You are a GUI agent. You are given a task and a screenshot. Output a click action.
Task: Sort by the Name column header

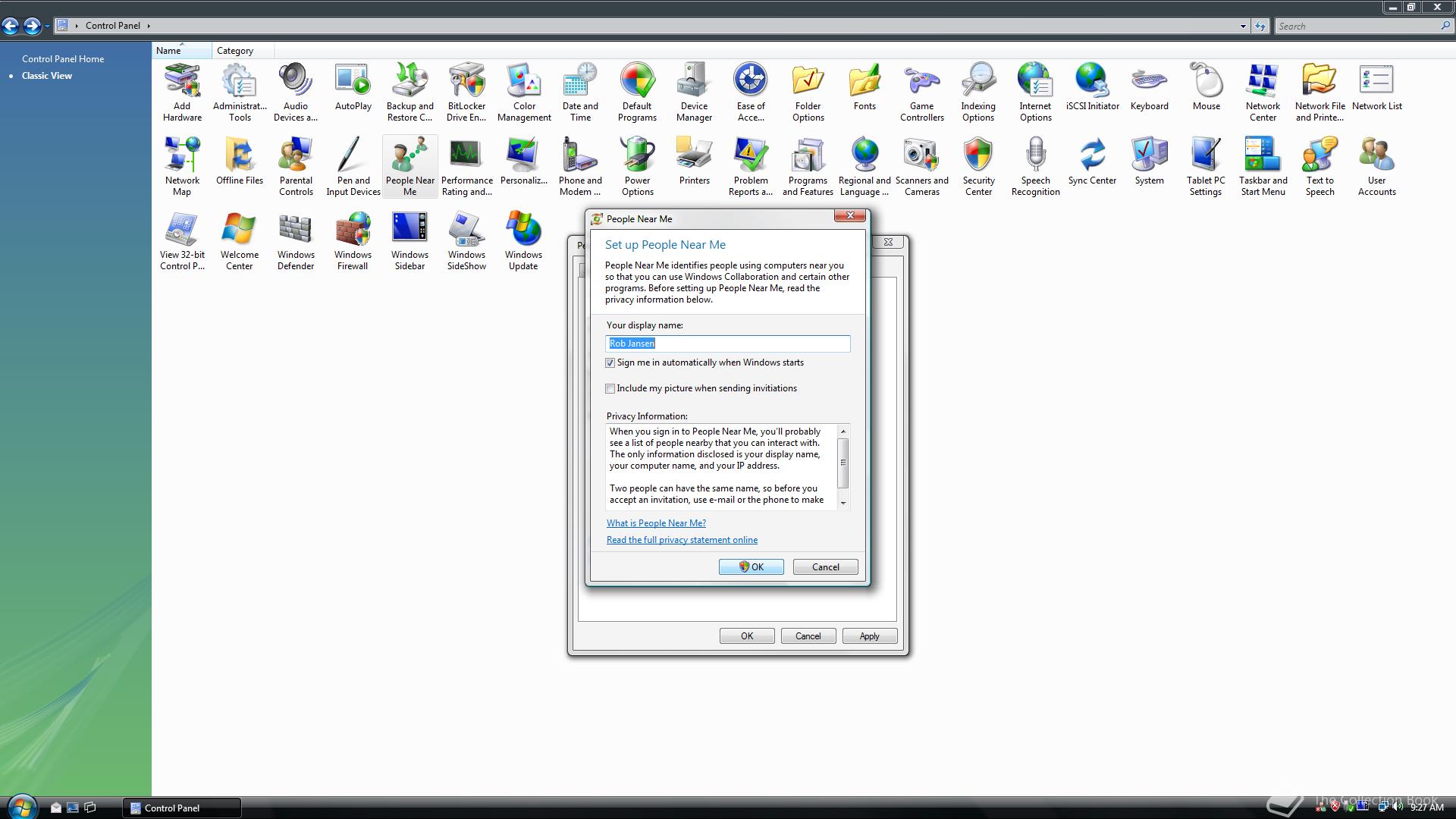[x=168, y=51]
